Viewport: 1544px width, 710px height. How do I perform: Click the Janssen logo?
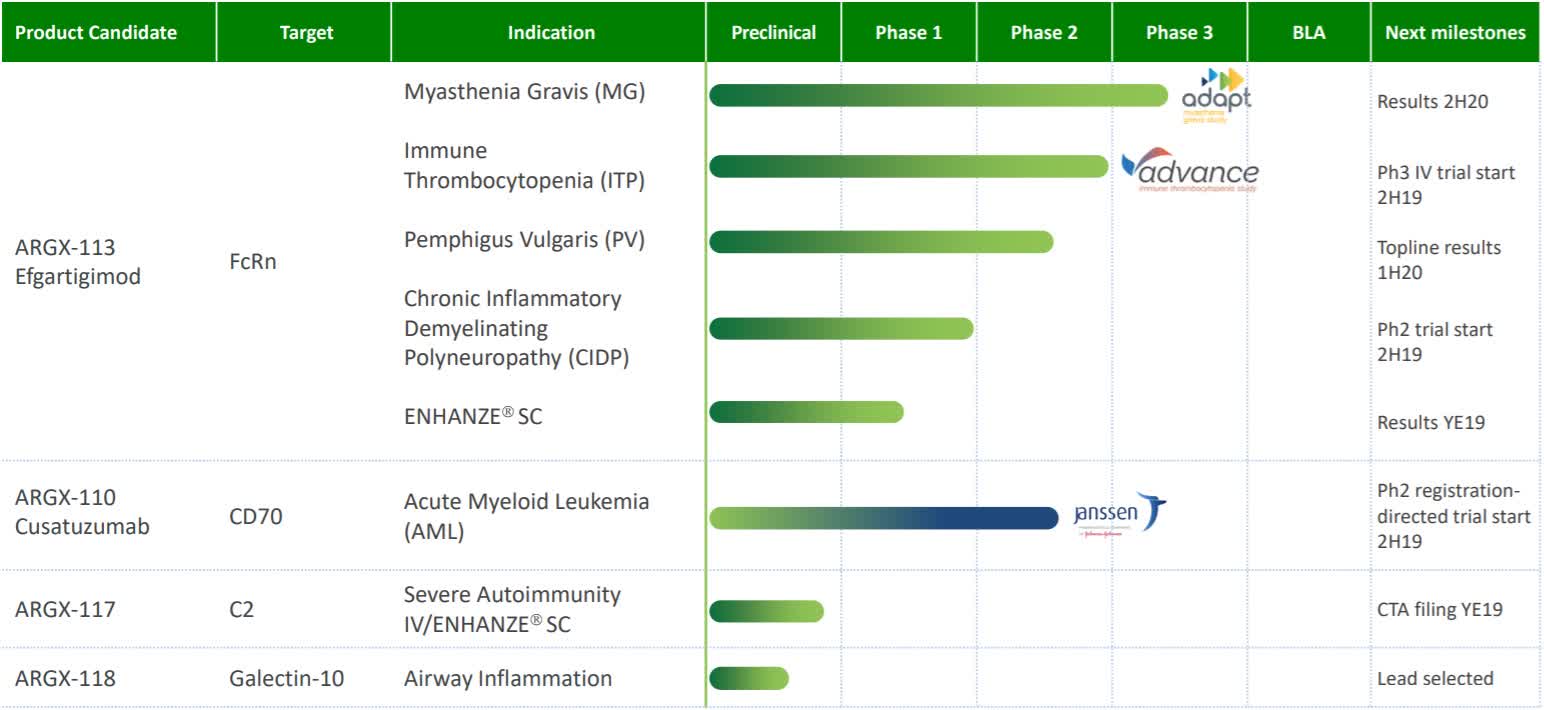pos(1119,515)
